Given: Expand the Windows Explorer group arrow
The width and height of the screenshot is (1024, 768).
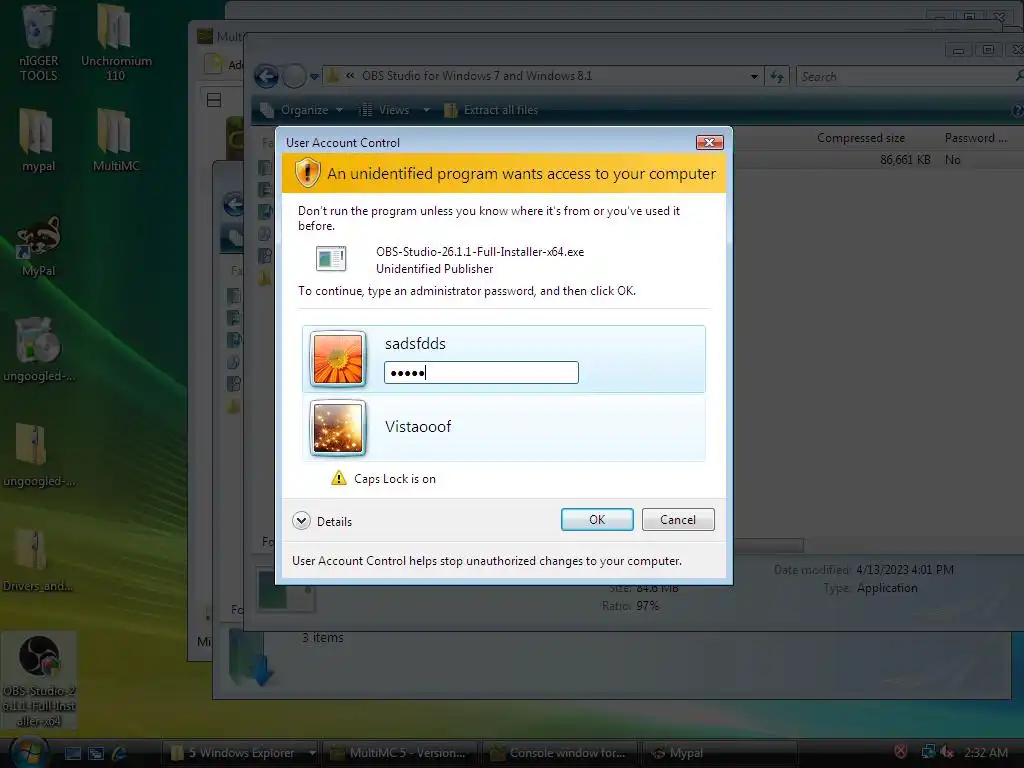Looking at the screenshot, I should click(x=312, y=753).
